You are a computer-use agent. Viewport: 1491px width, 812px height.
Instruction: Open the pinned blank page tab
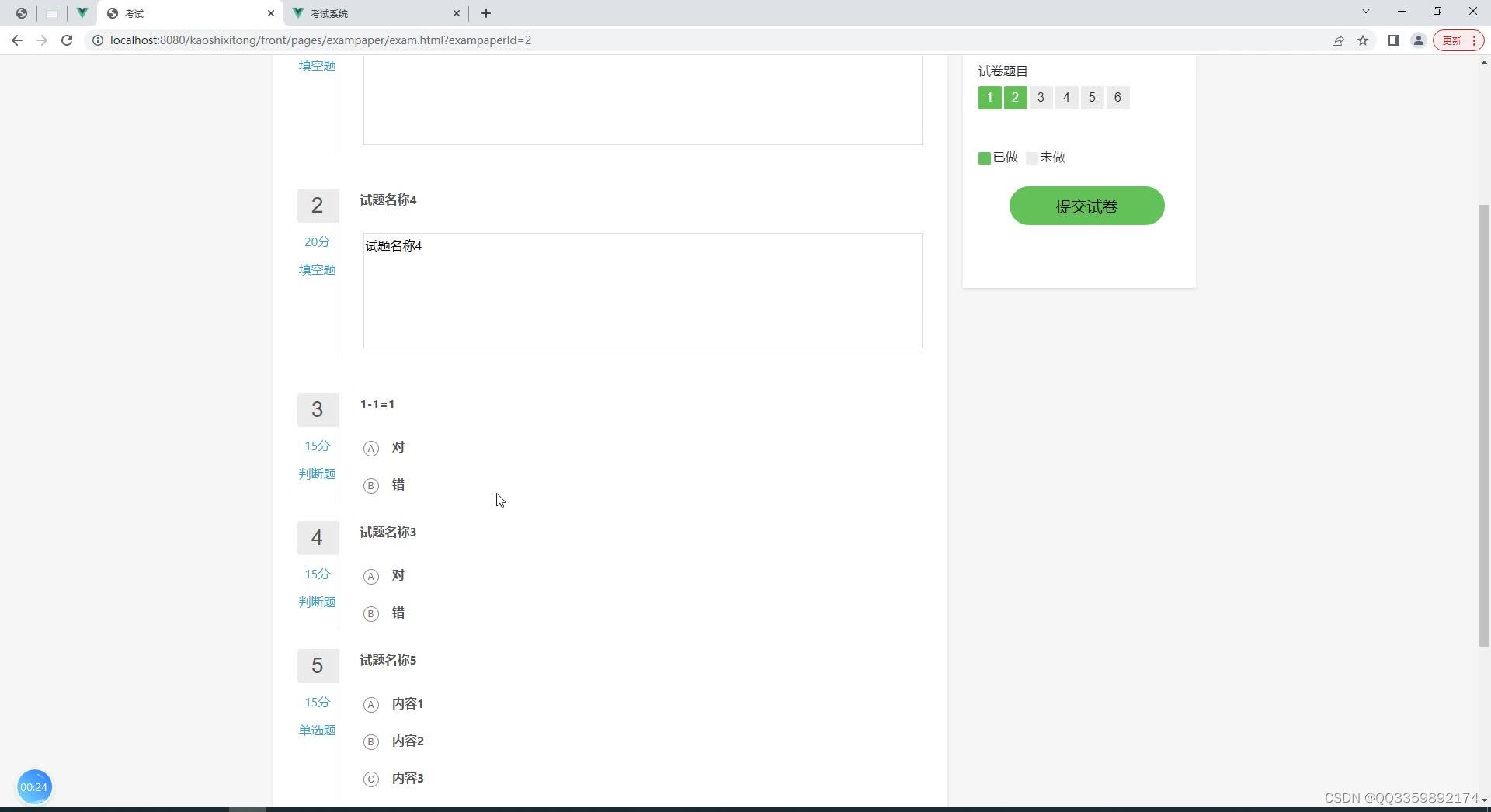pyautogui.click(x=52, y=13)
